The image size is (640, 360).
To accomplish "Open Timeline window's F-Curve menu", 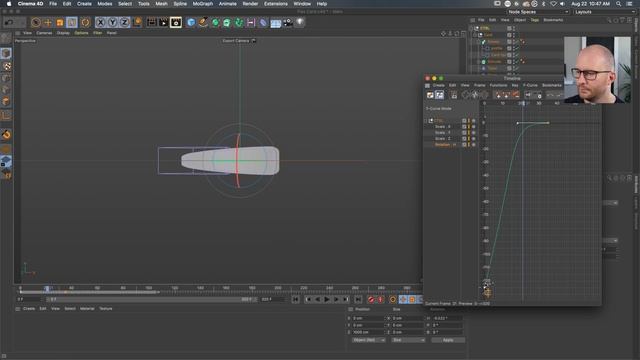I will pyautogui.click(x=530, y=85).
